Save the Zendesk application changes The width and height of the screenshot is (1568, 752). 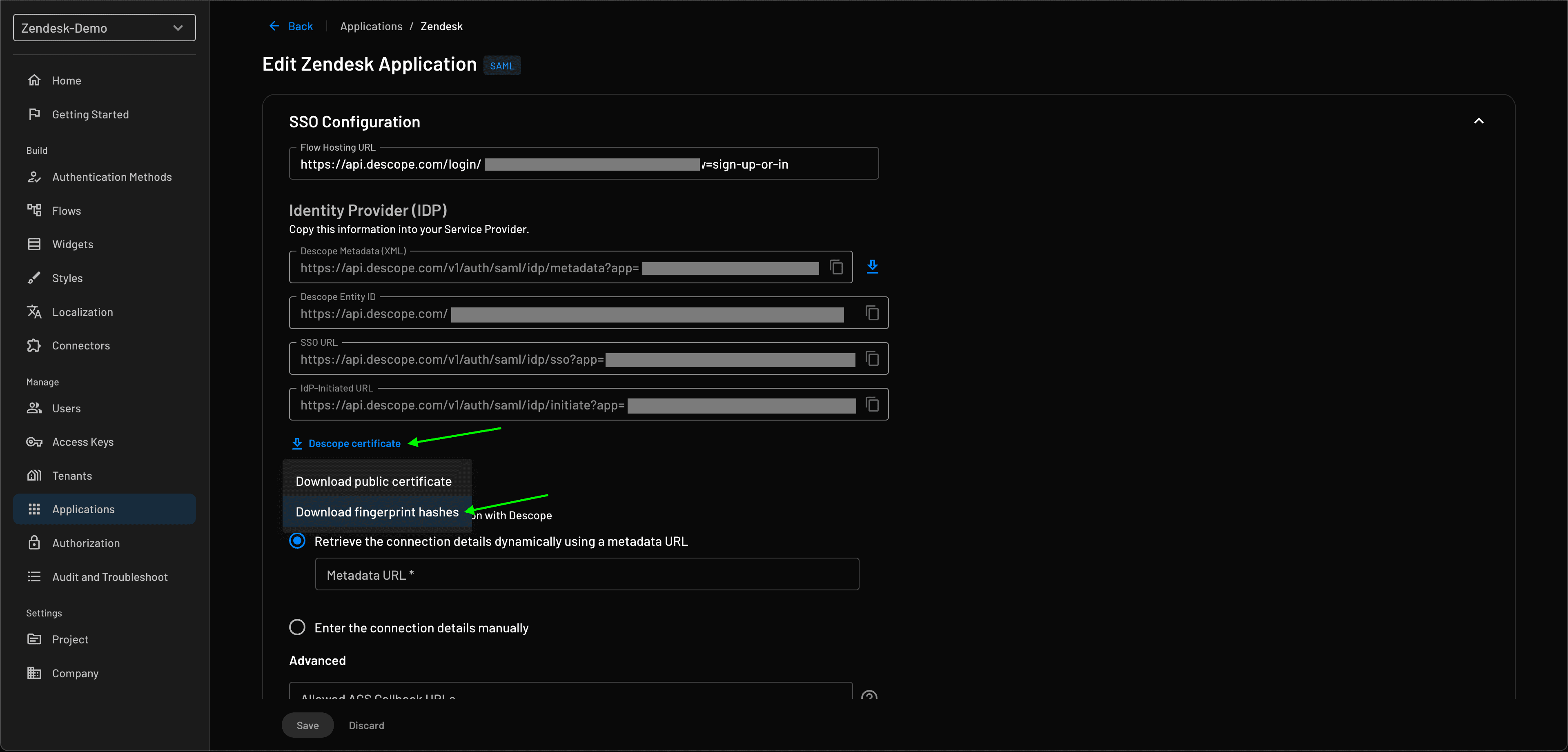point(307,725)
